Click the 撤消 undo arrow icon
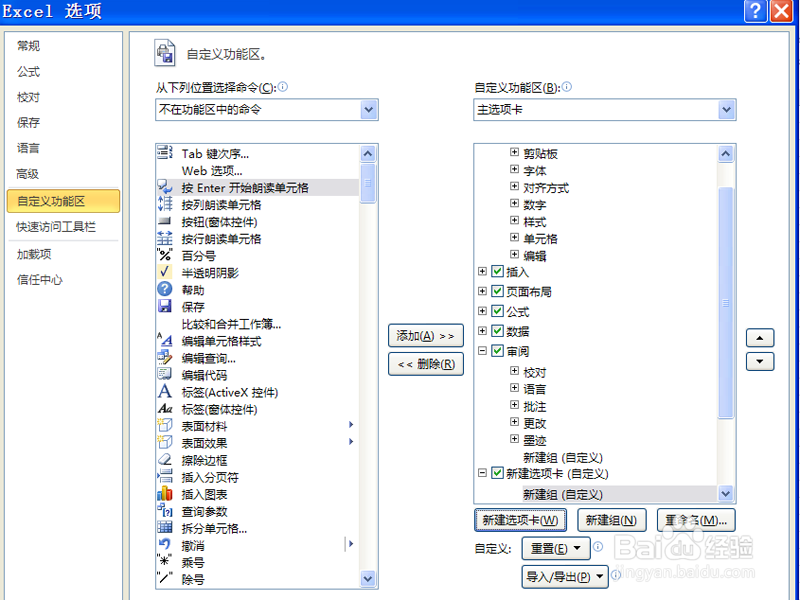Image resolution: width=800 pixels, height=600 pixels. 164,545
